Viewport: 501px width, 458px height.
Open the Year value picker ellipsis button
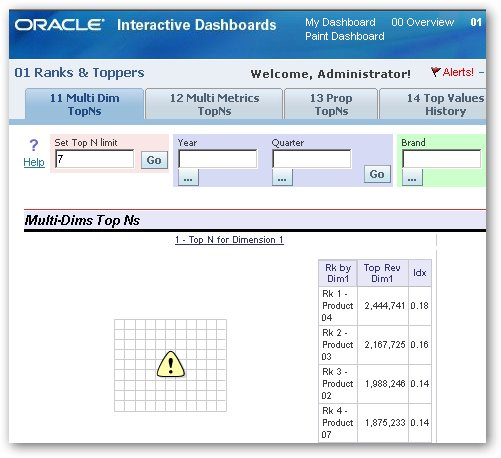tap(188, 178)
